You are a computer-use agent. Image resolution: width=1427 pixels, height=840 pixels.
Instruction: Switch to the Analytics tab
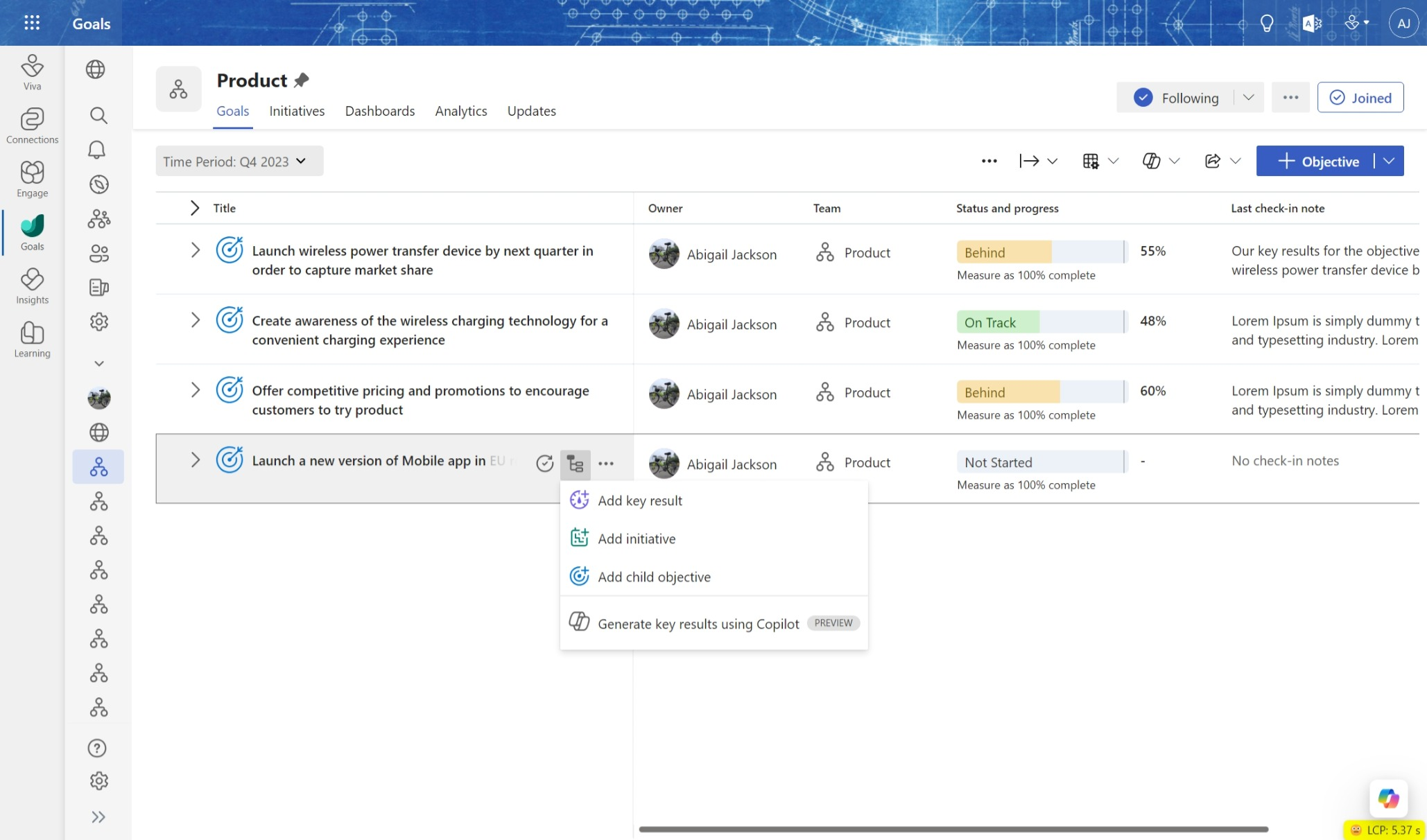pyautogui.click(x=461, y=111)
